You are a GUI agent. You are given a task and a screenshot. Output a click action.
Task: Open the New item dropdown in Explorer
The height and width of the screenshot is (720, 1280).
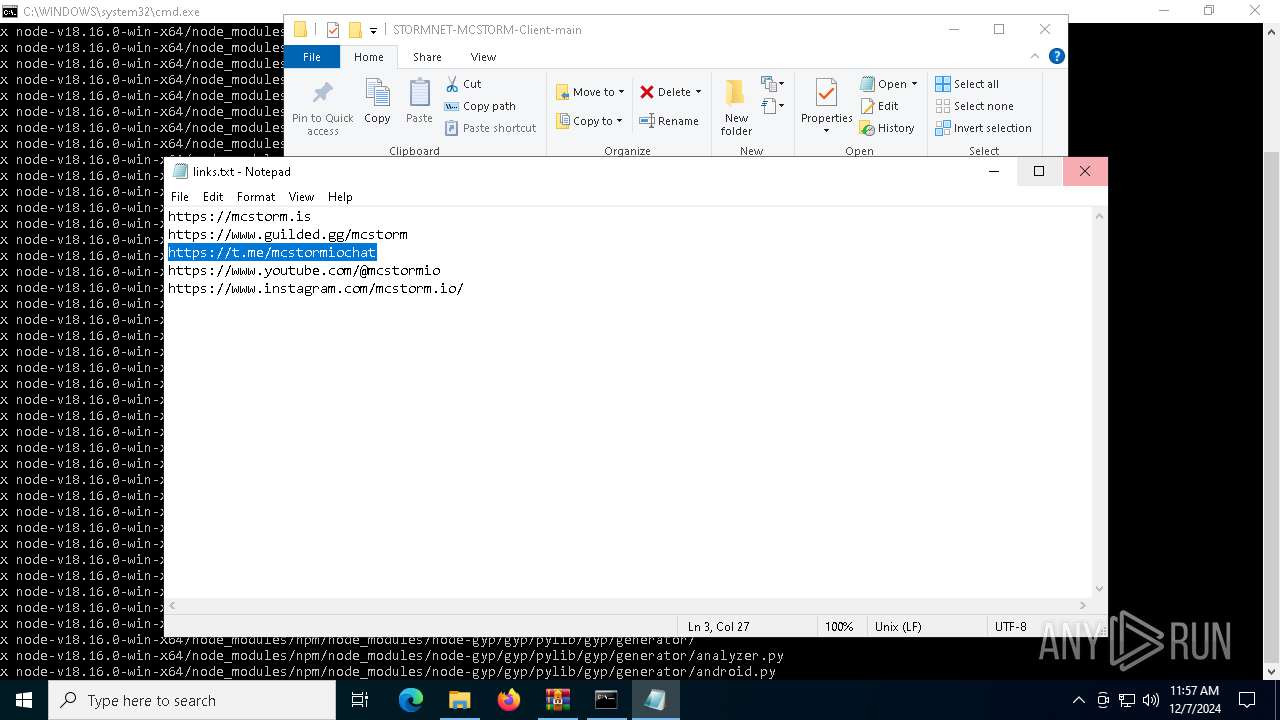click(x=772, y=84)
